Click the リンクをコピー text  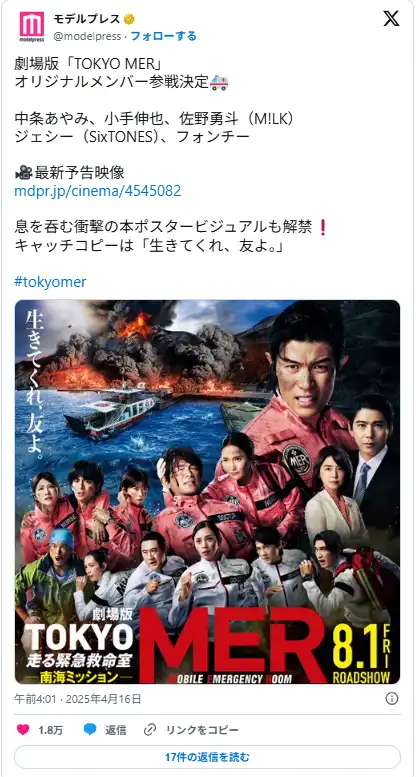pyautogui.click(x=202, y=730)
